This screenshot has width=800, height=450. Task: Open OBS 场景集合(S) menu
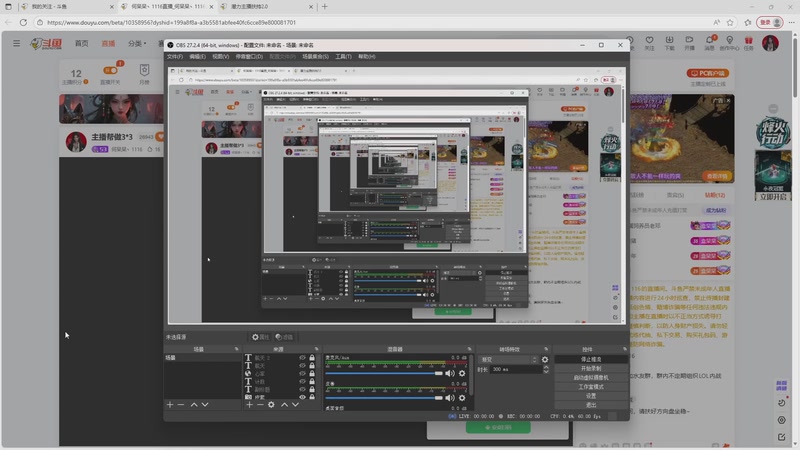315,57
